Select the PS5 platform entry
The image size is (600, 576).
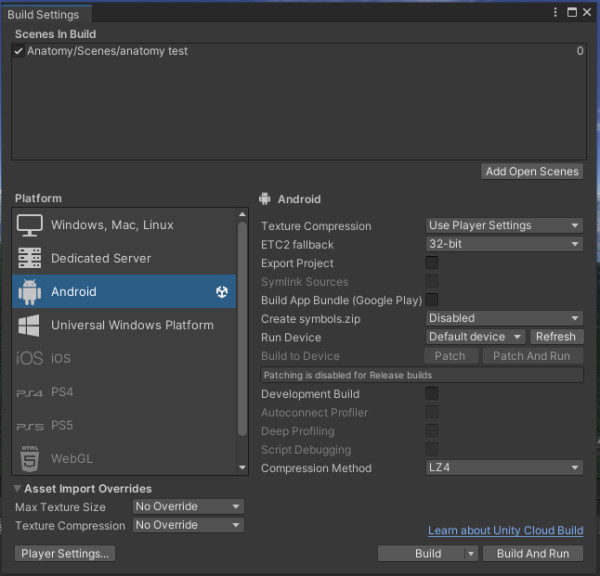click(124, 425)
